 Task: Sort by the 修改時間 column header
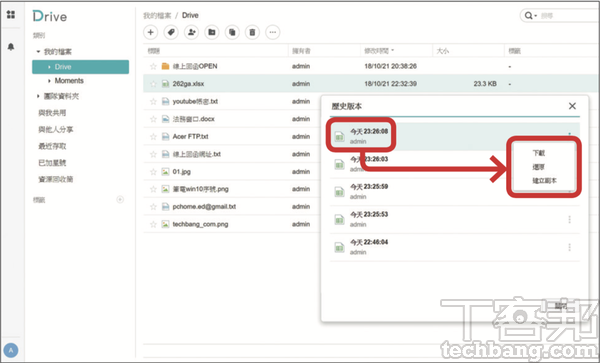[x=379, y=50]
